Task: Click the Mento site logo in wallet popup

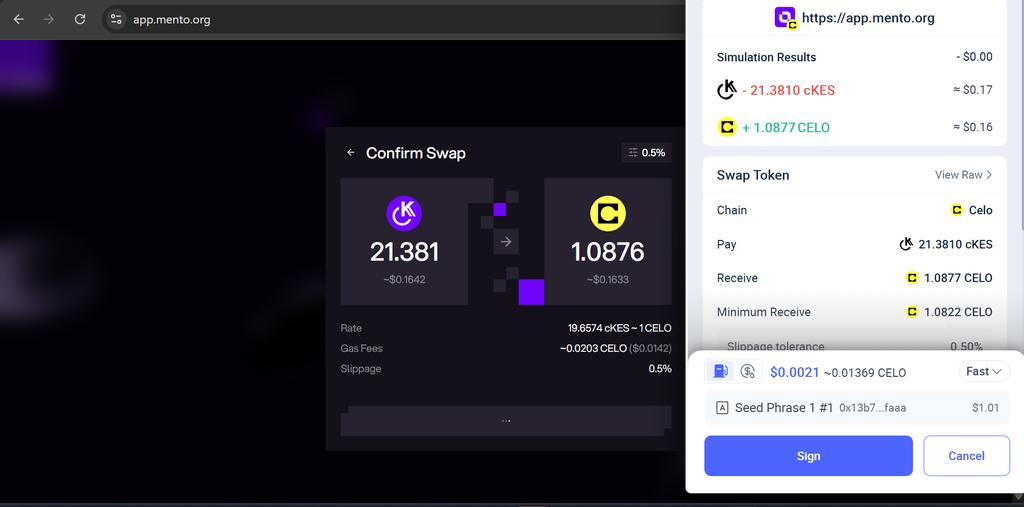Action: click(786, 18)
